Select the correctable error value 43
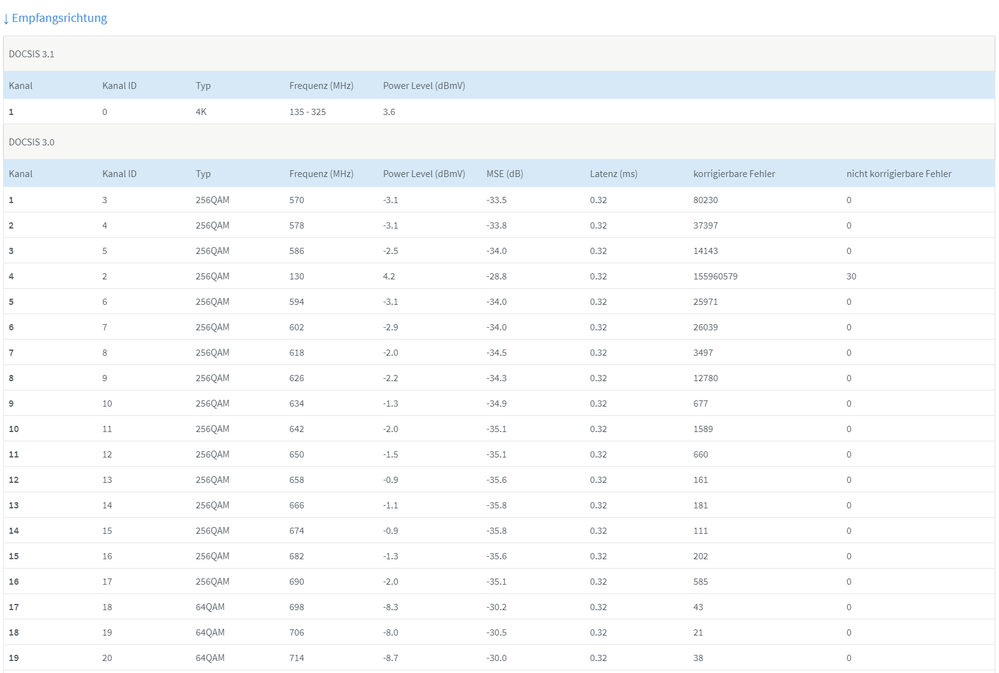 698,608
